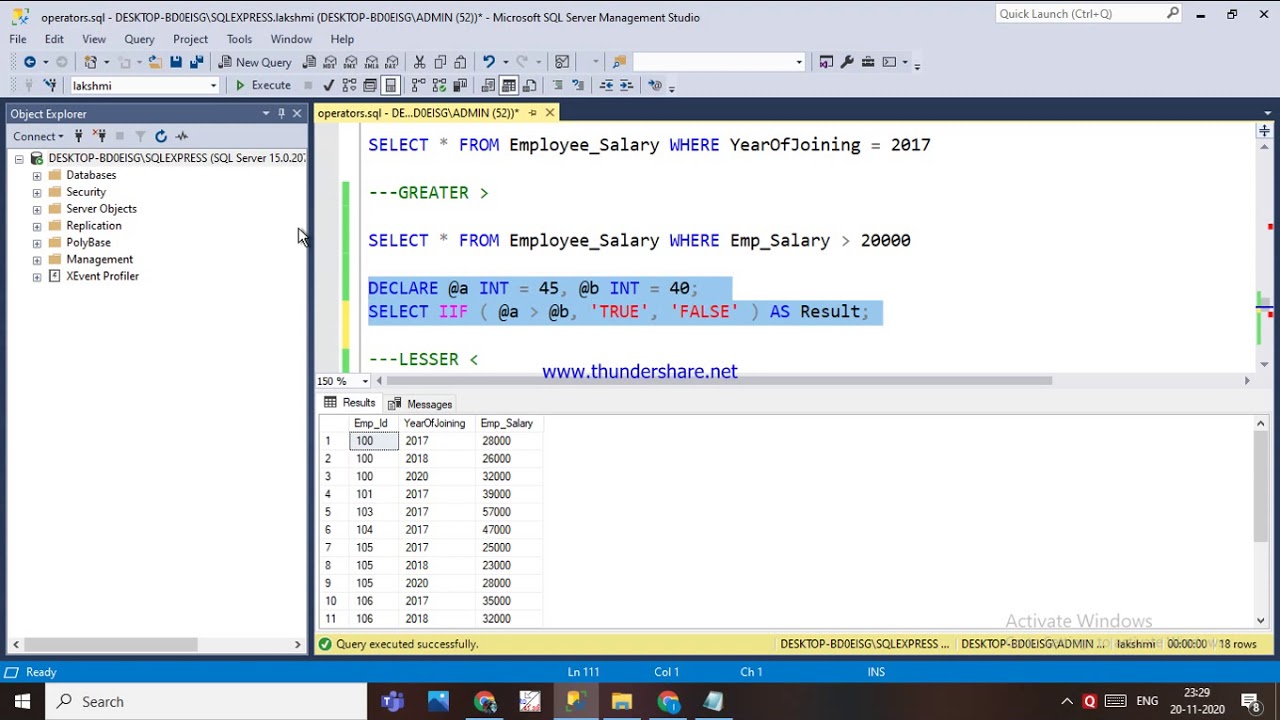Toggle pin on the operators.sql tab
This screenshot has width=1280, height=720.
point(532,113)
